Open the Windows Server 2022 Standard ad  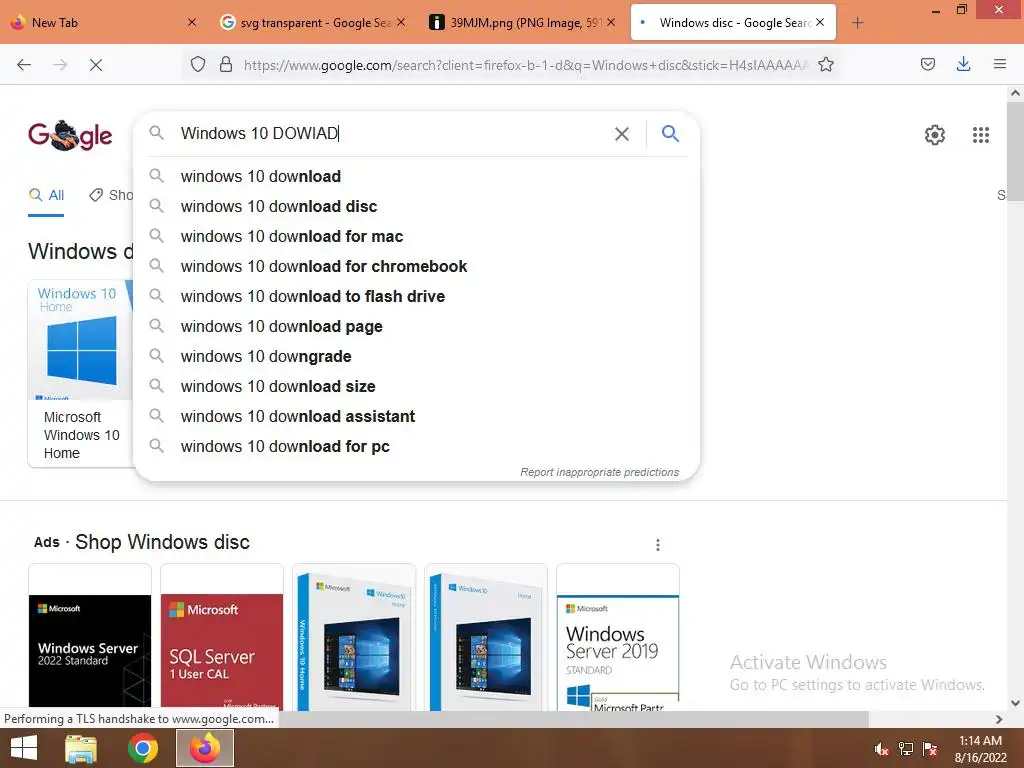[90, 637]
